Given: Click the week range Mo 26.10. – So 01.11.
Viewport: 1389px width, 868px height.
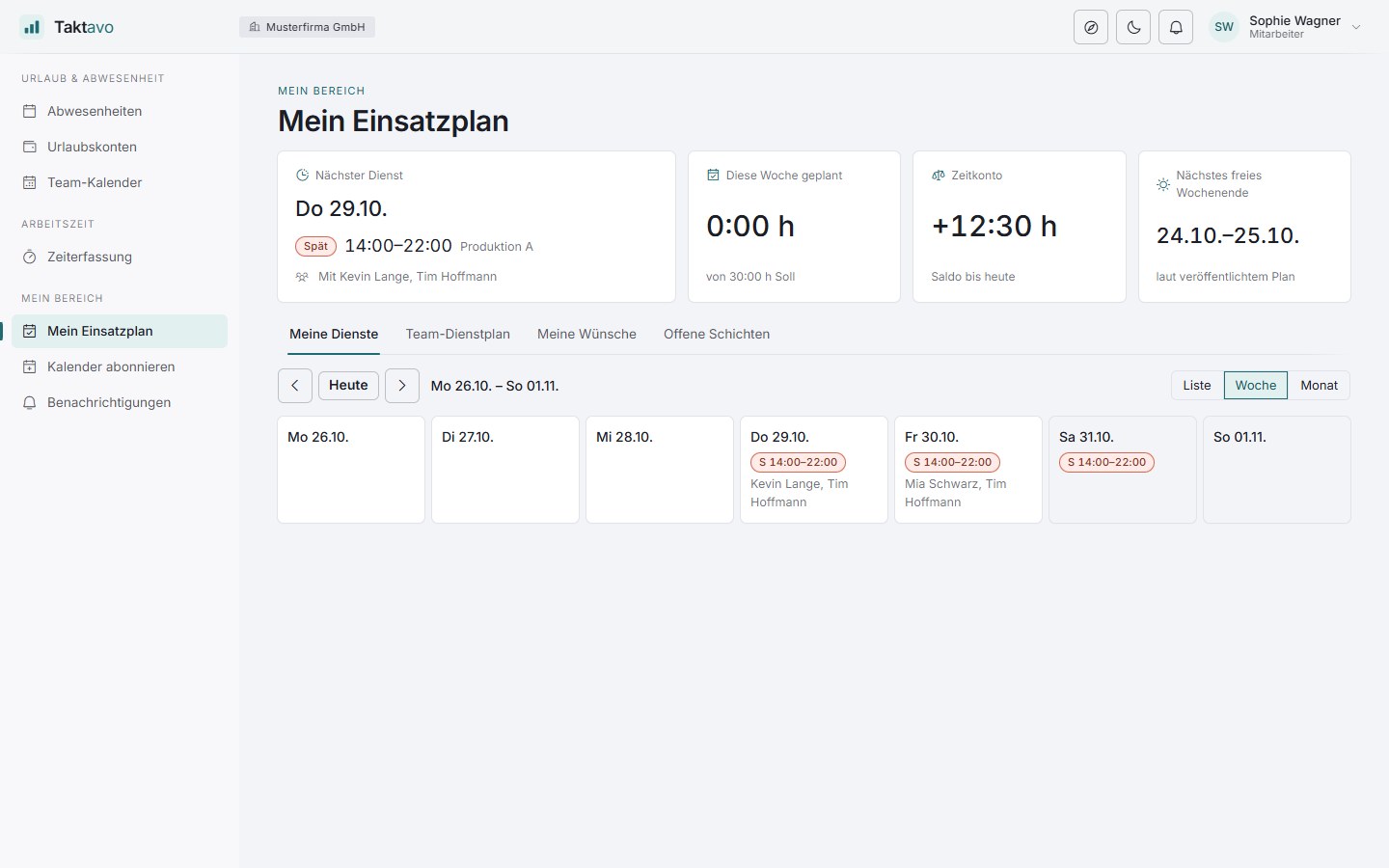Looking at the screenshot, I should (495, 386).
